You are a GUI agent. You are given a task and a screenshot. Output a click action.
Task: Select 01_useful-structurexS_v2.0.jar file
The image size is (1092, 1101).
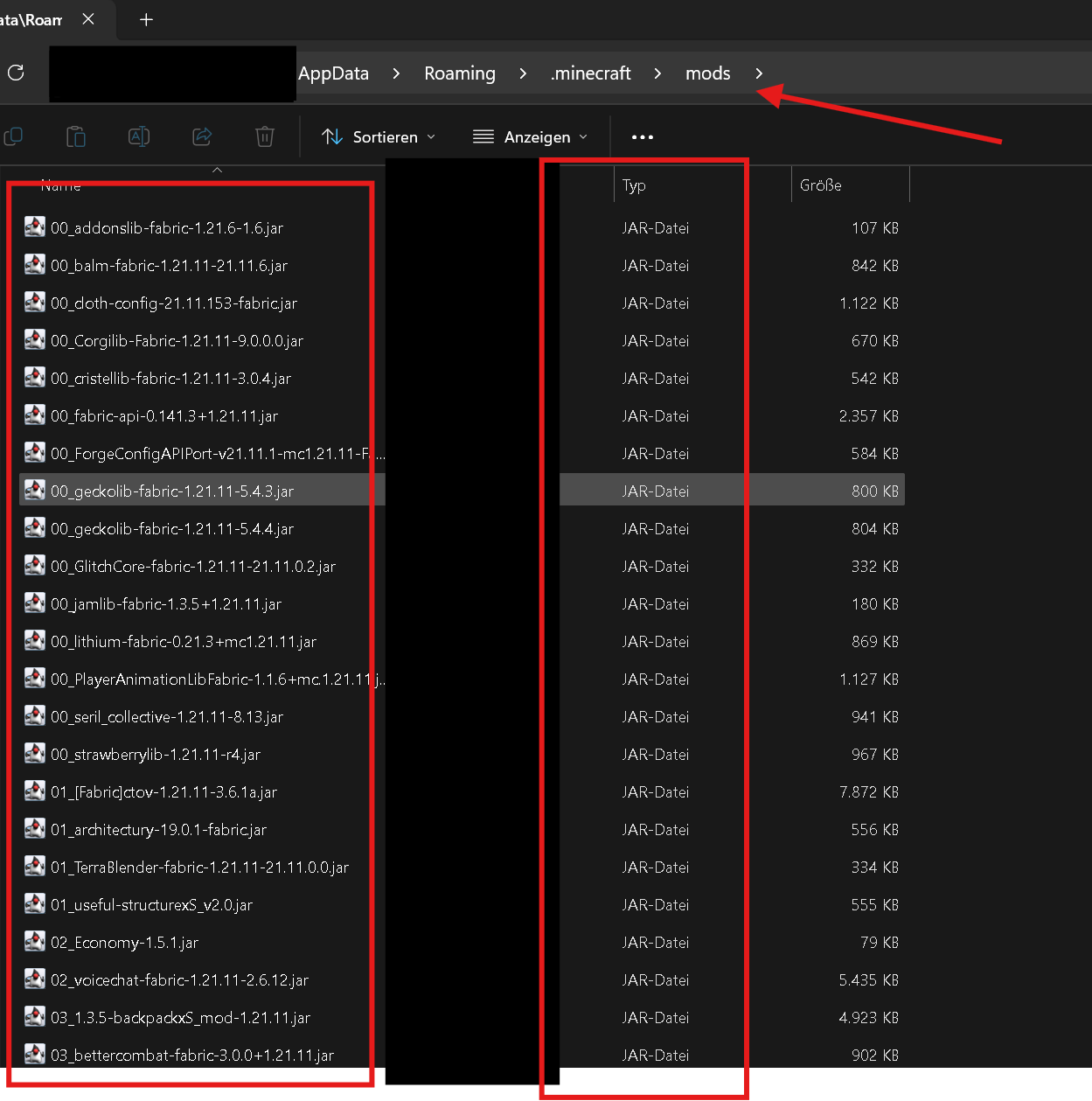pos(151,905)
